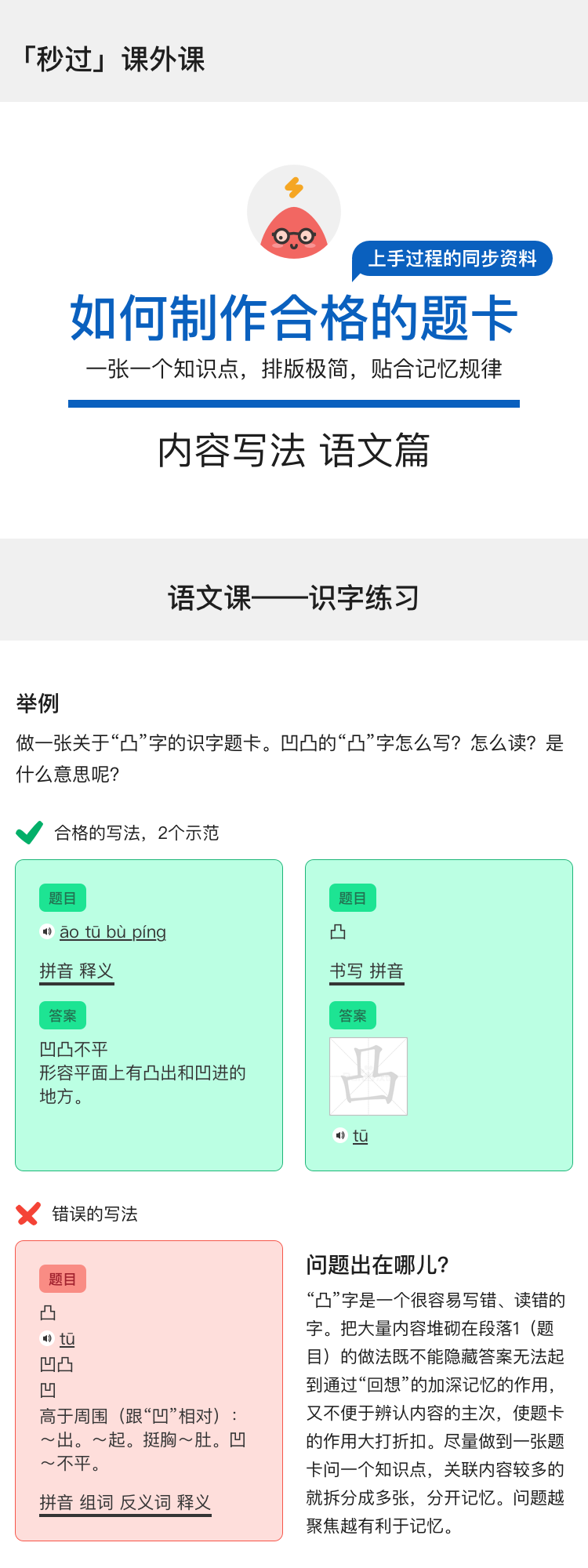Click the tū link in the right green card

tap(361, 1135)
